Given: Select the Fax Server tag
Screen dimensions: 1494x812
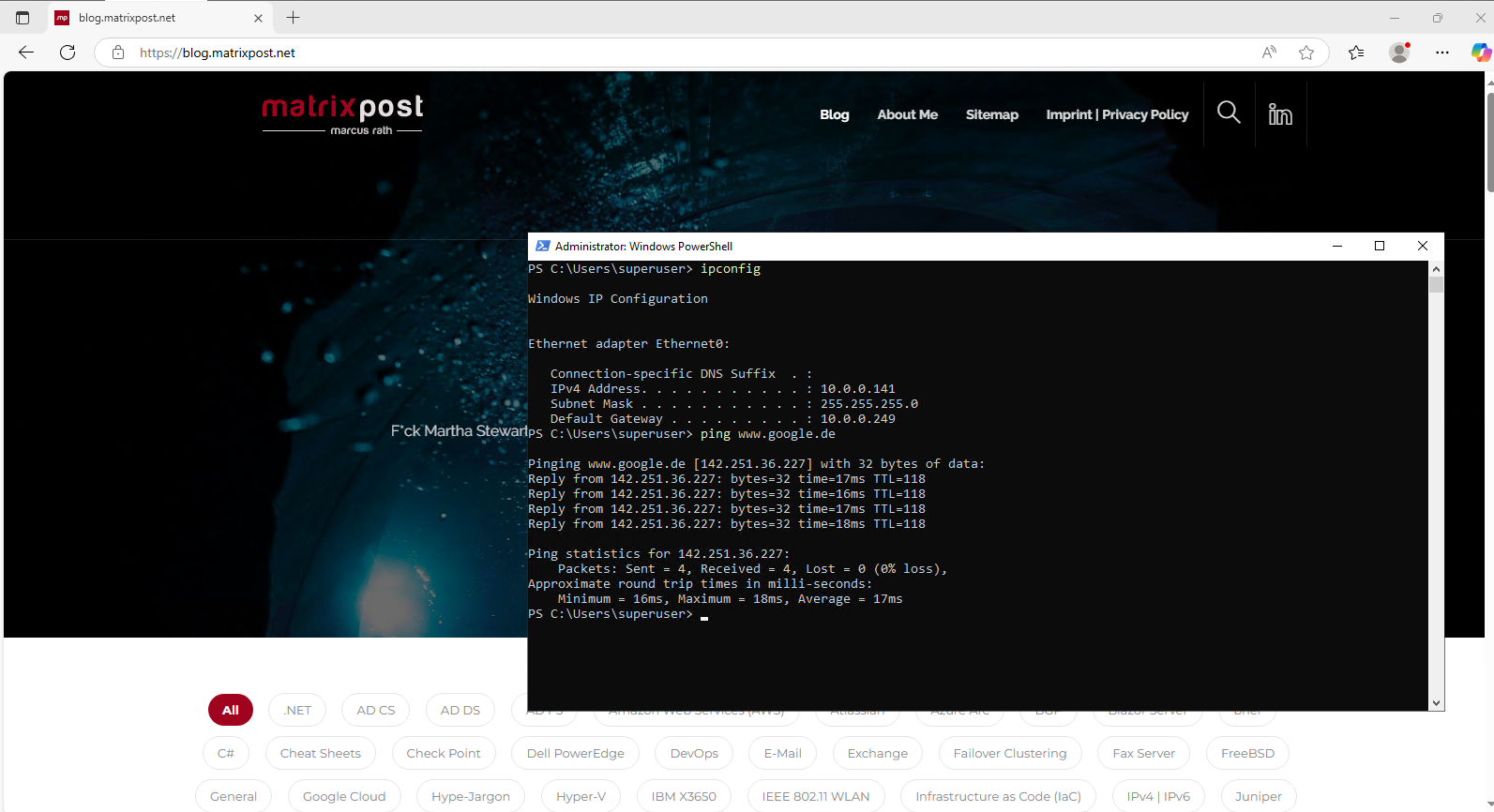Looking at the screenshot, I should (x=1143, y=753).
